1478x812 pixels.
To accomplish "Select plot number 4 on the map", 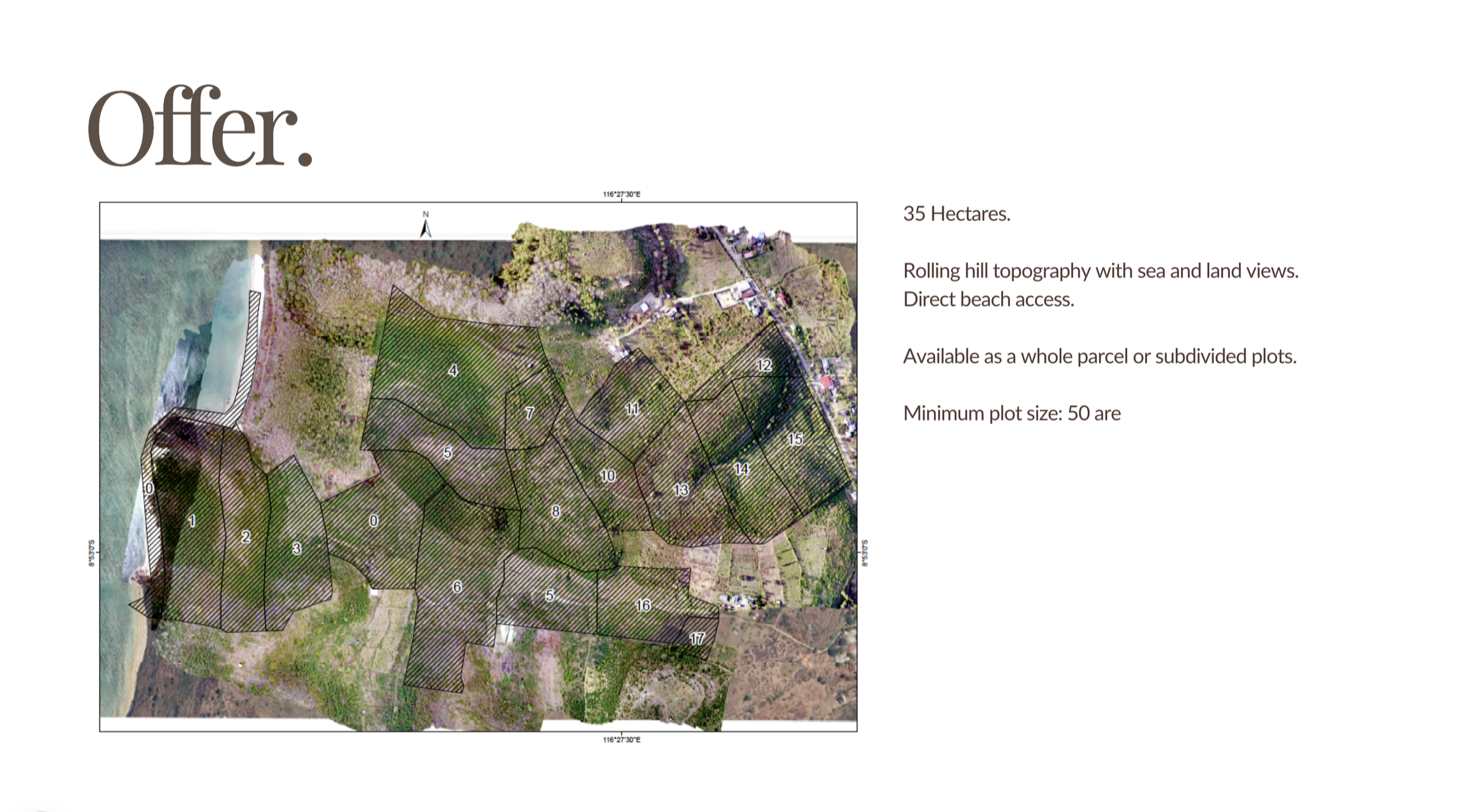I will tap(453, 371).
